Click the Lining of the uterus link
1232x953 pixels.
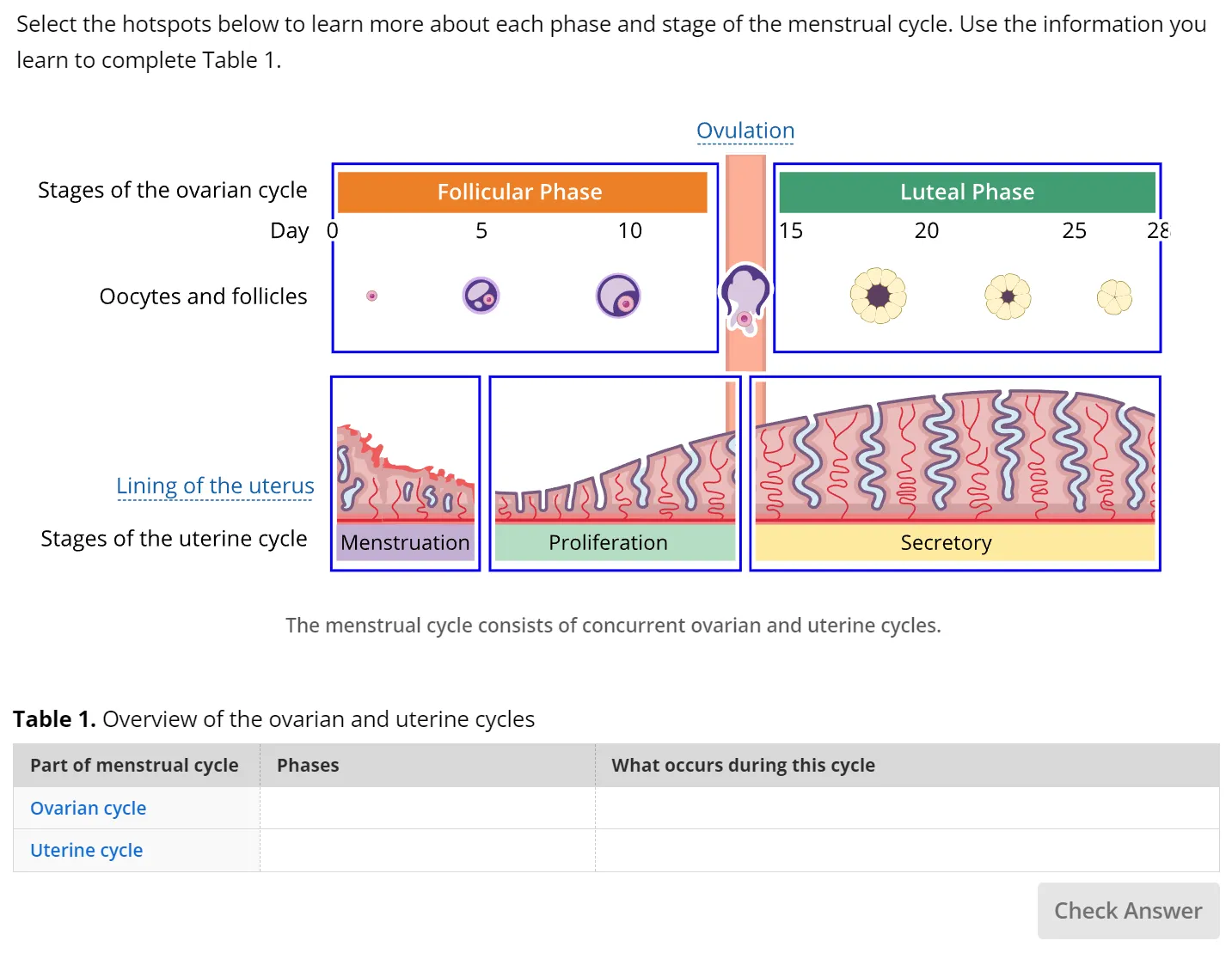pos(214,486)
